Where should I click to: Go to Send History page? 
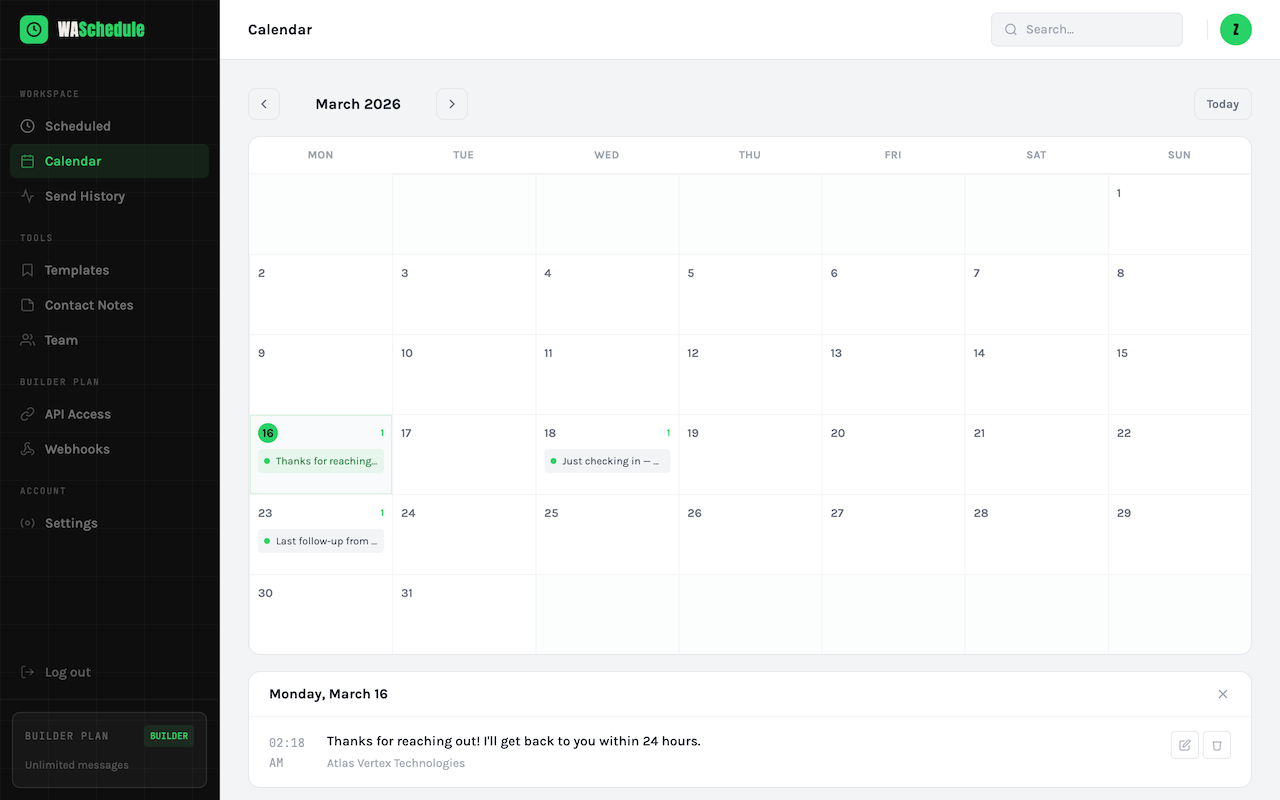click(110, 196)
